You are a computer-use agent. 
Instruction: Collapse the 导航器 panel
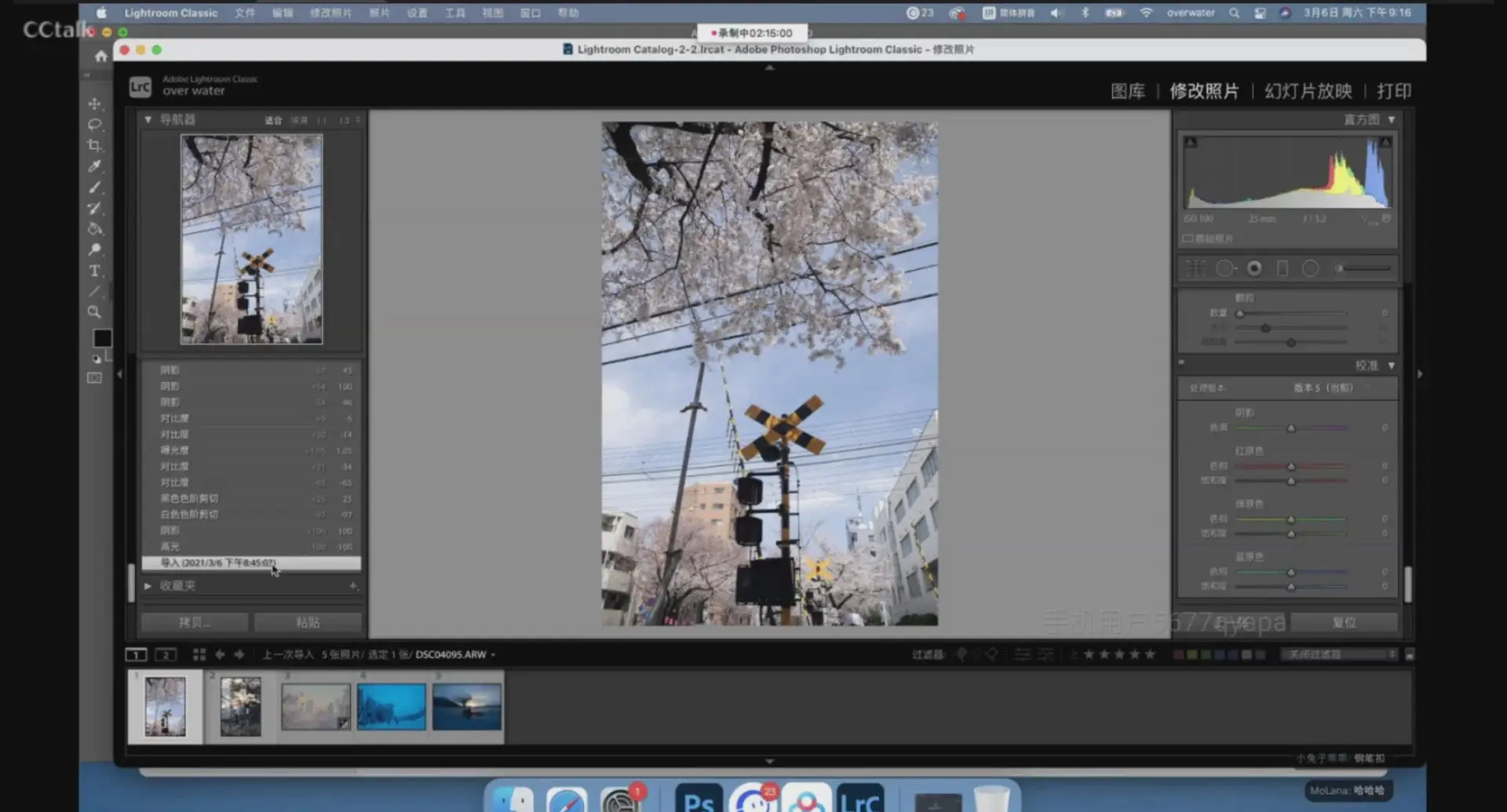pos(148,119)
